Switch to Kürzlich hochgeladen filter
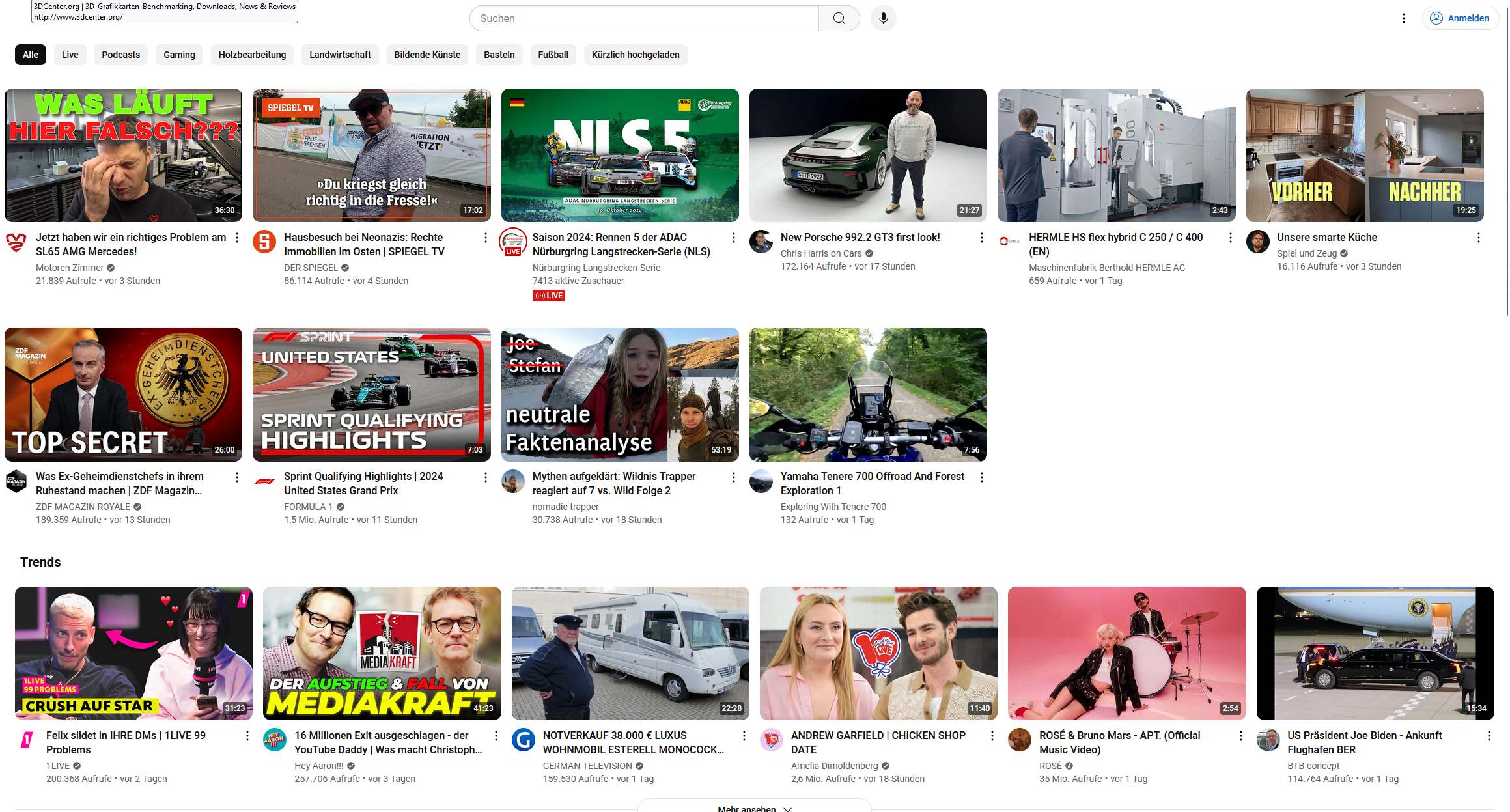 [x=635, y=55]
